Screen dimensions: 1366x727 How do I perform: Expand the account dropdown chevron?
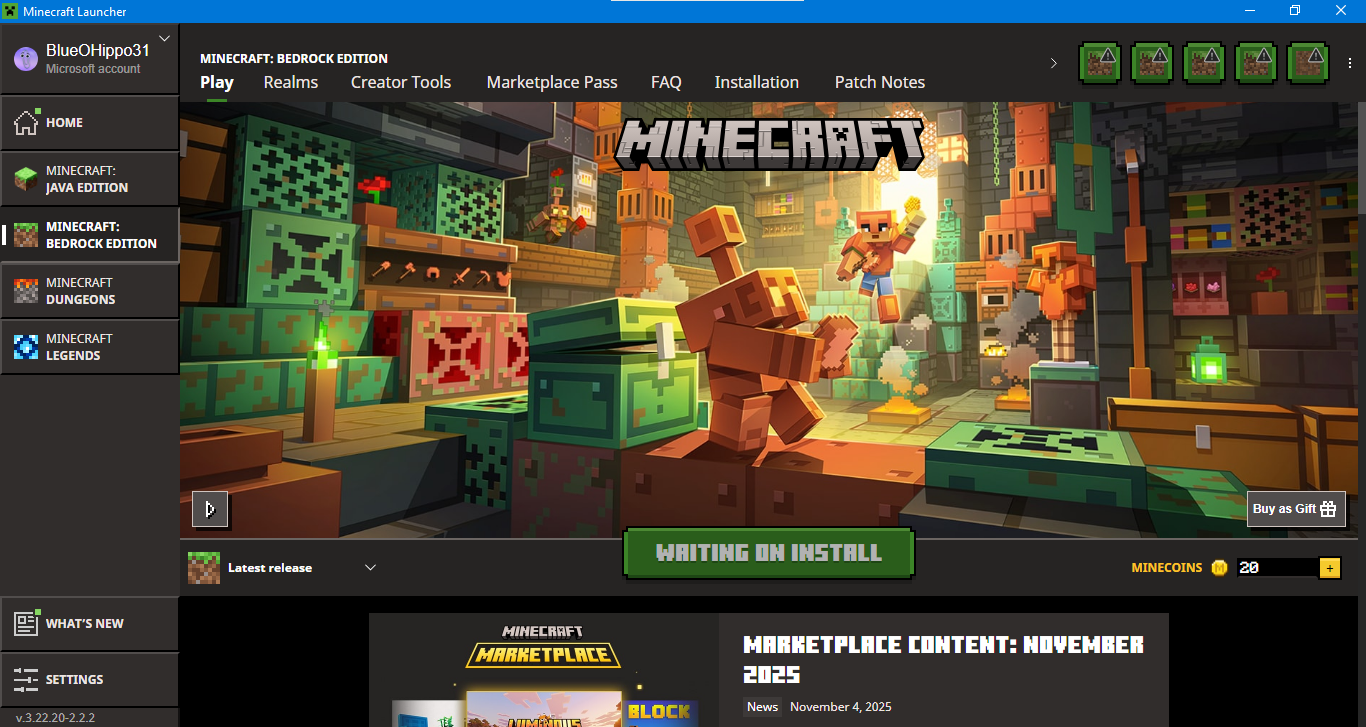(x=165, y=39)
